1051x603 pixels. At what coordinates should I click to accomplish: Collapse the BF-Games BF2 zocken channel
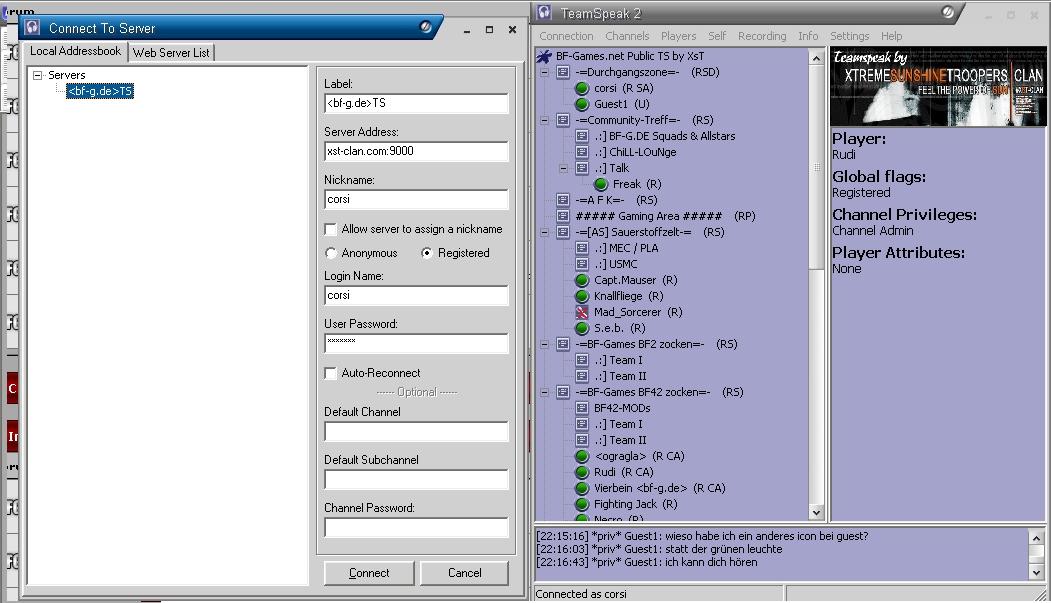pyautogui.click(x=544, y=344)
